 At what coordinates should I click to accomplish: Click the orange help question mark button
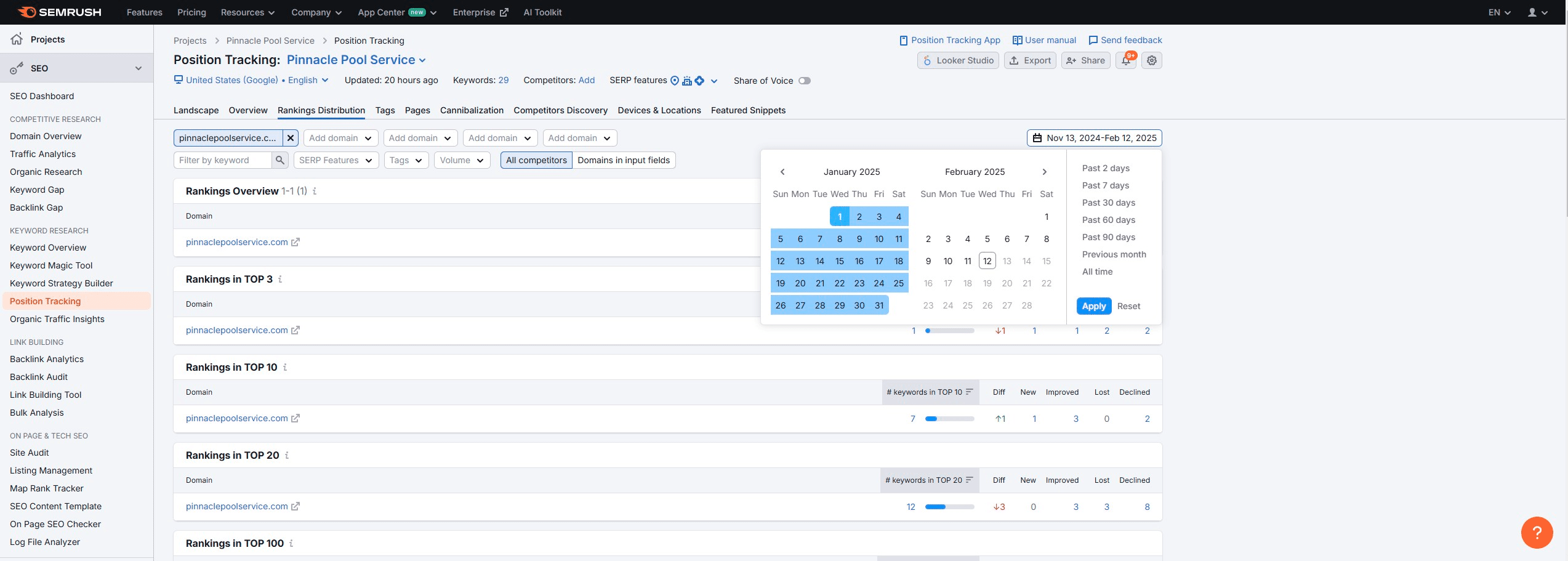click(1537, 532)
